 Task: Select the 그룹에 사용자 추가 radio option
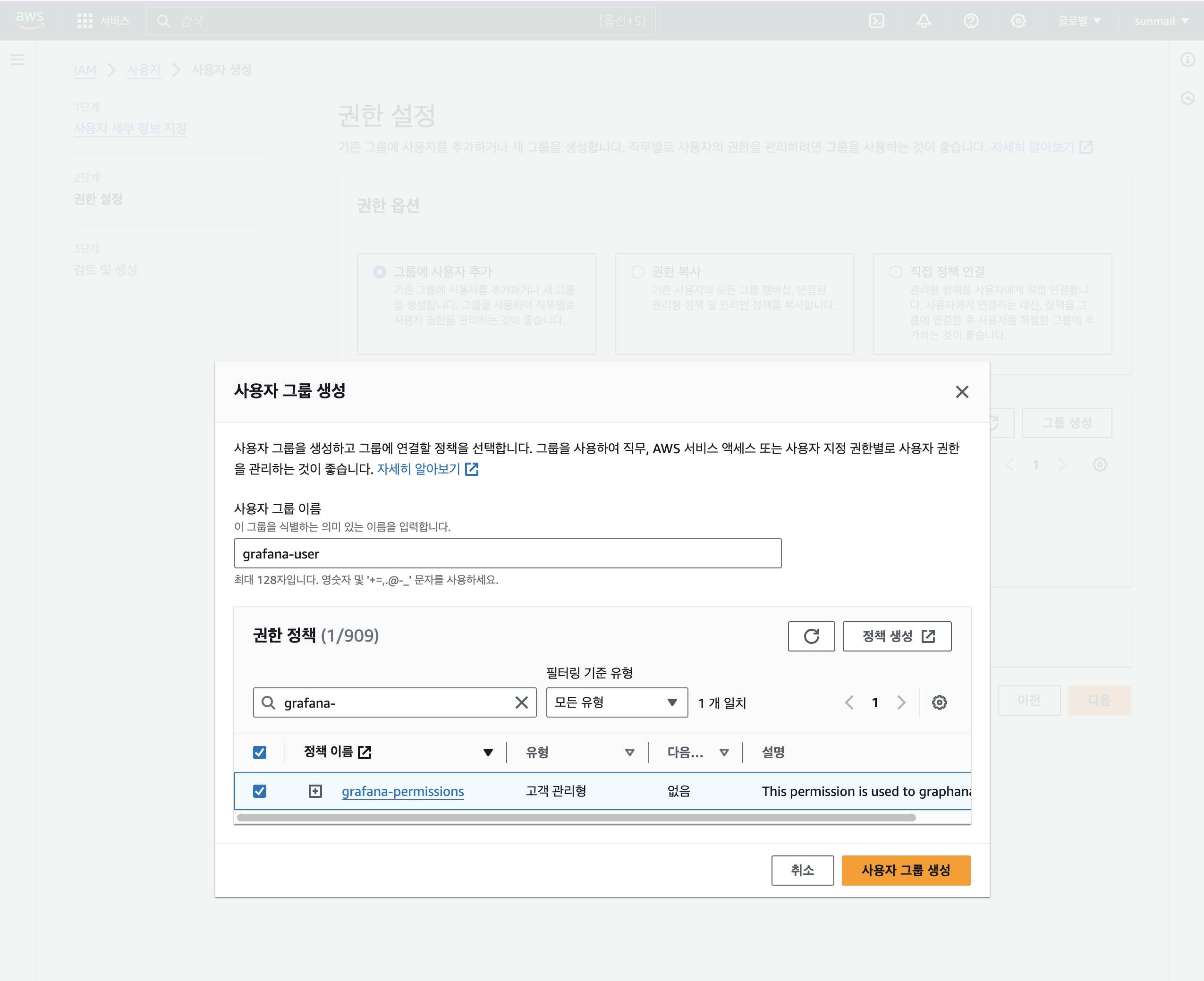379,272
